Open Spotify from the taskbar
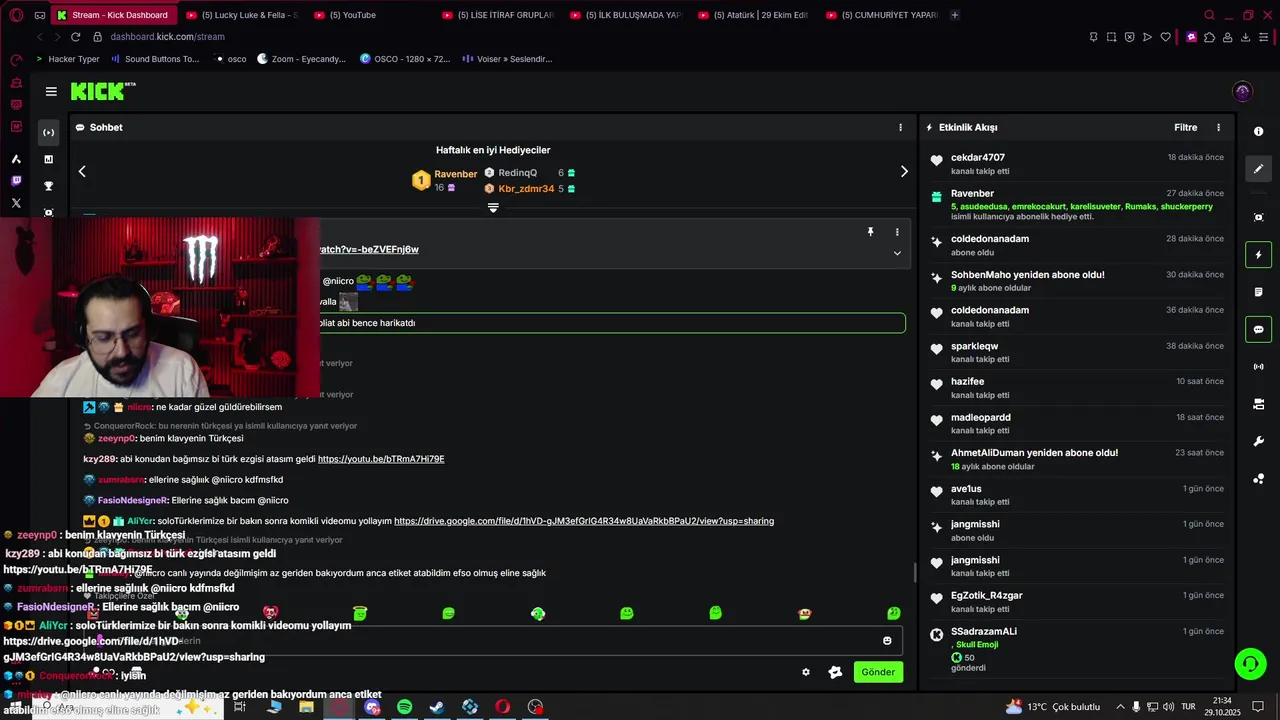This screenshot has width=1280, height=720. click(404, 707)
